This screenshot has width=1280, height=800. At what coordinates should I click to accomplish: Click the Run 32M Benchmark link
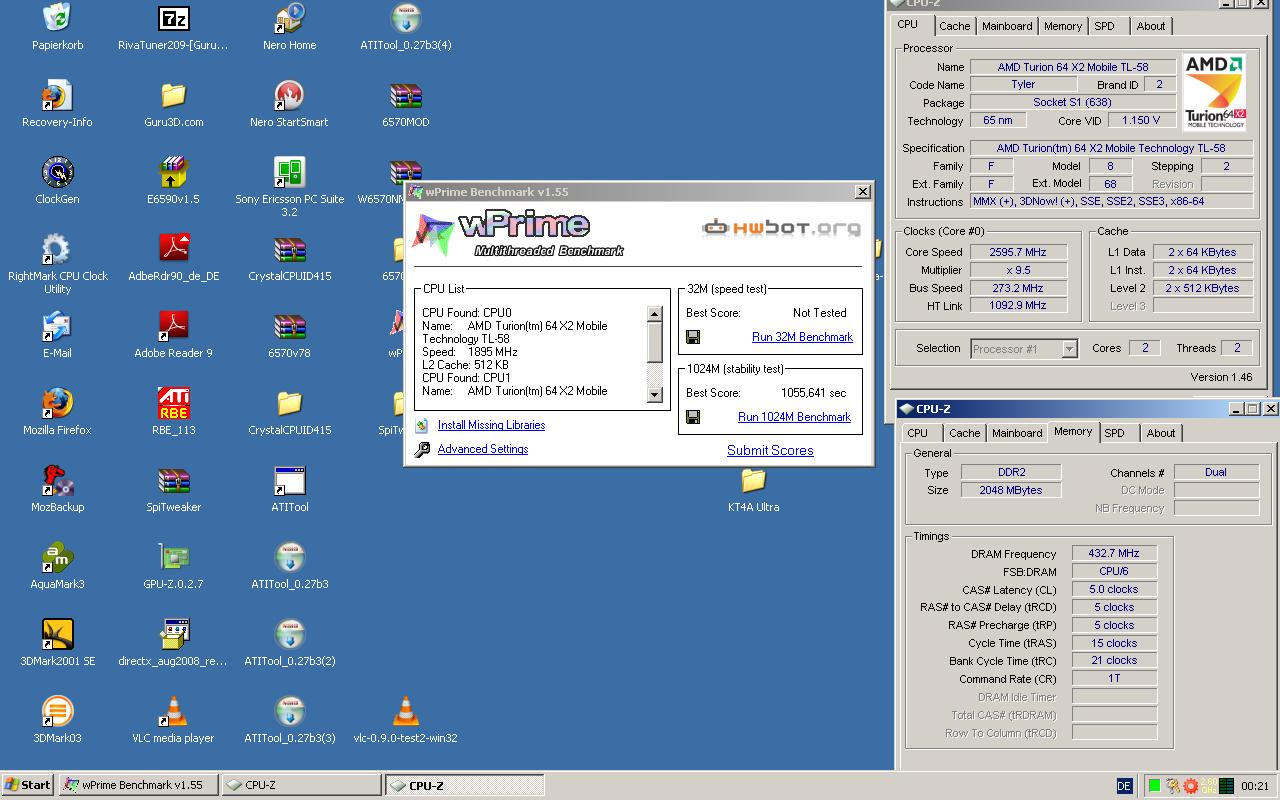[x=802, y=337]
